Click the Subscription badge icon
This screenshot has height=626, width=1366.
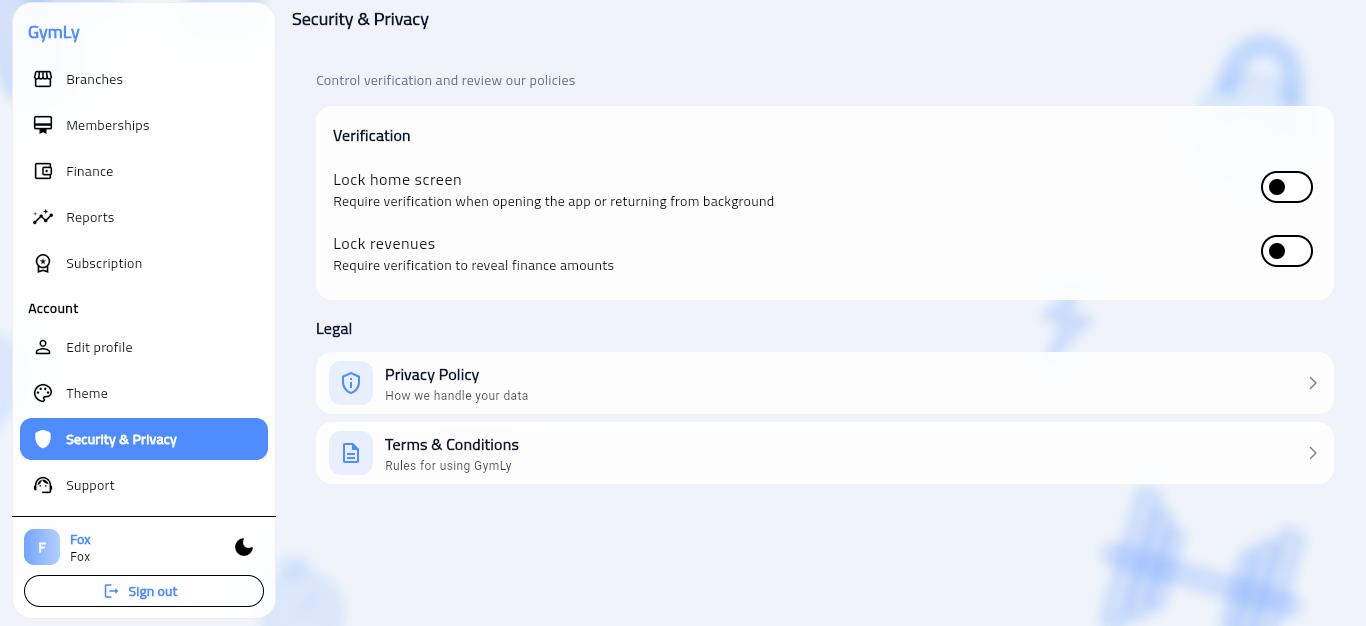(x=43, y=263)
